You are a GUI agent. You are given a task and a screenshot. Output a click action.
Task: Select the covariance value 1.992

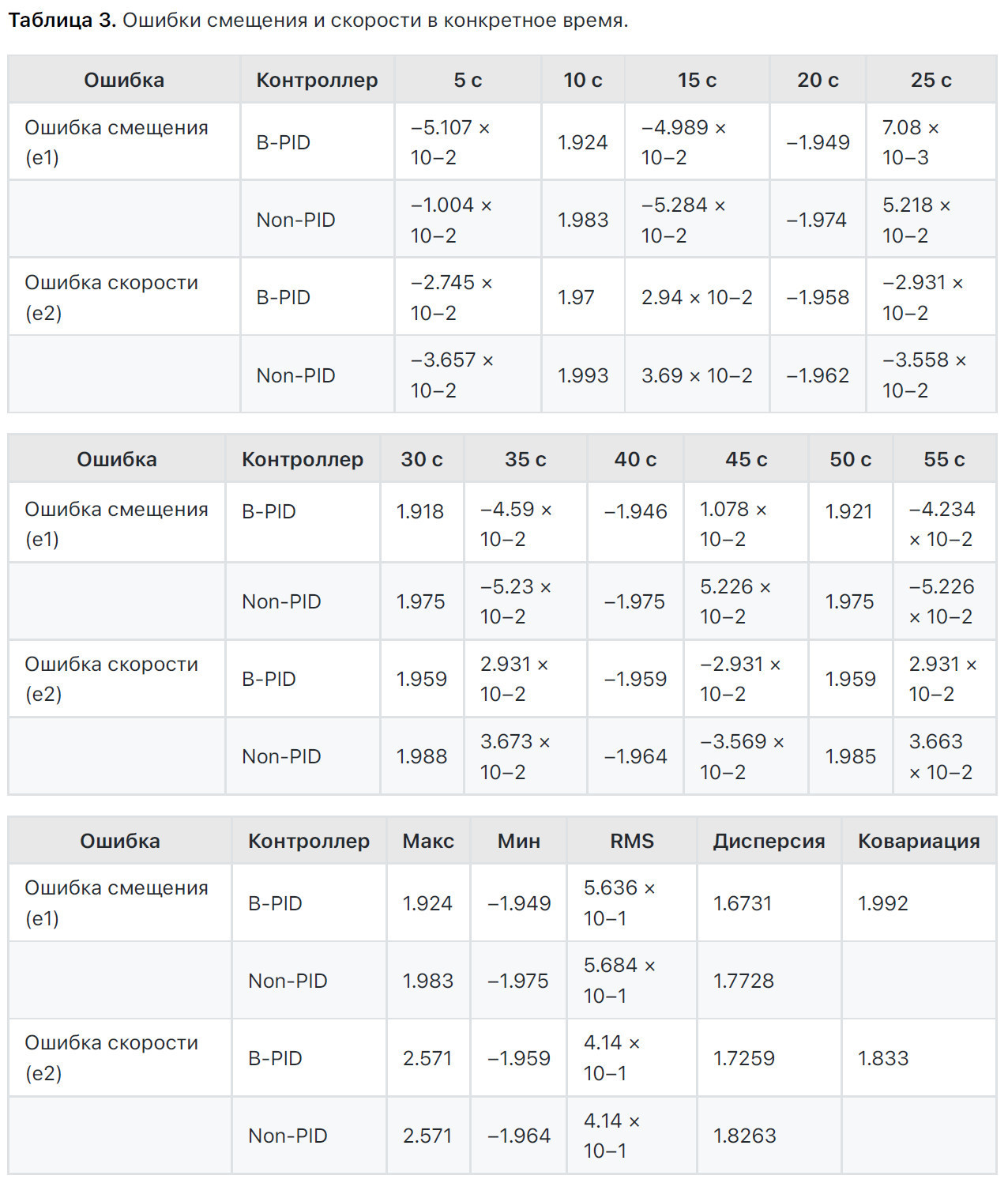click(x=883, y=903)
